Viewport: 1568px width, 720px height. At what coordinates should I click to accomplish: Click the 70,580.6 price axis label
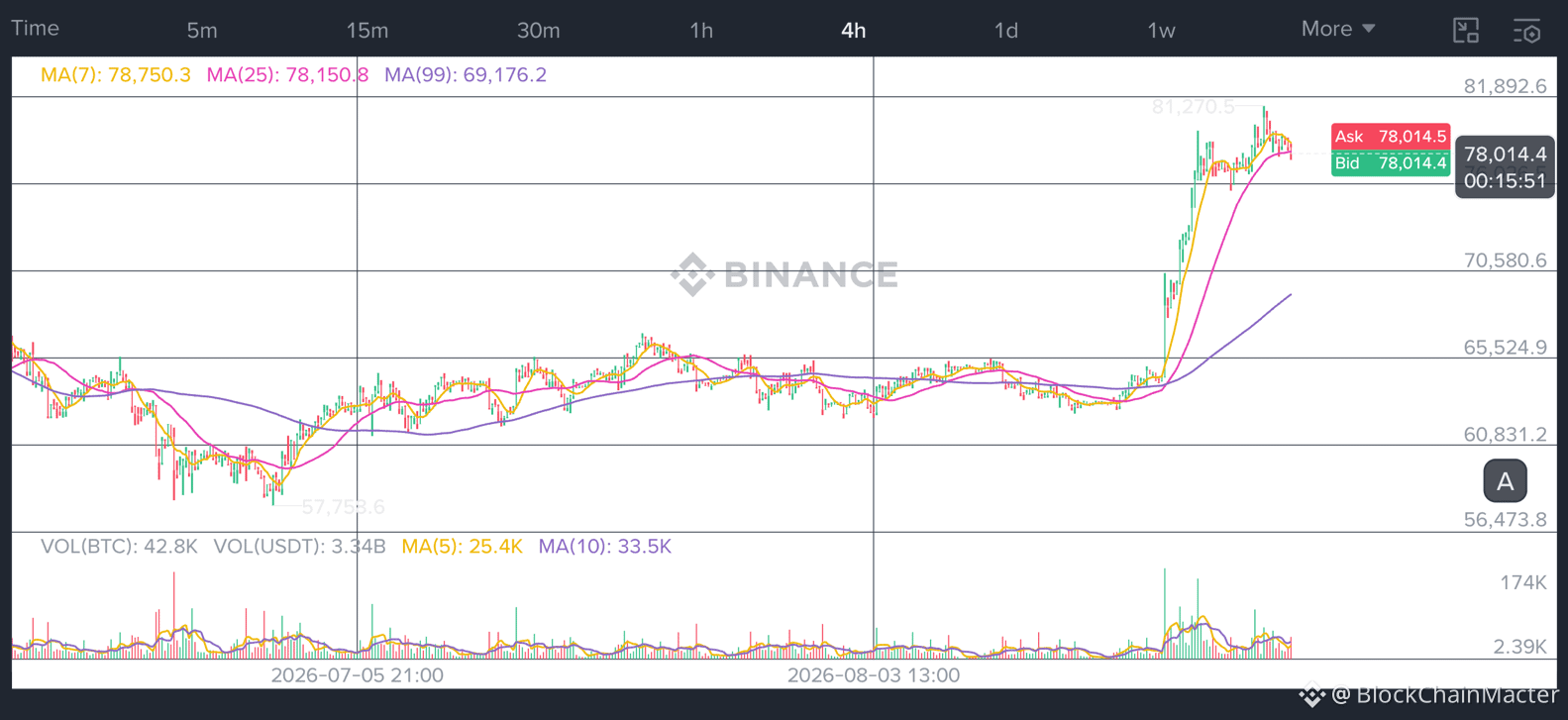click(1505, 260)
